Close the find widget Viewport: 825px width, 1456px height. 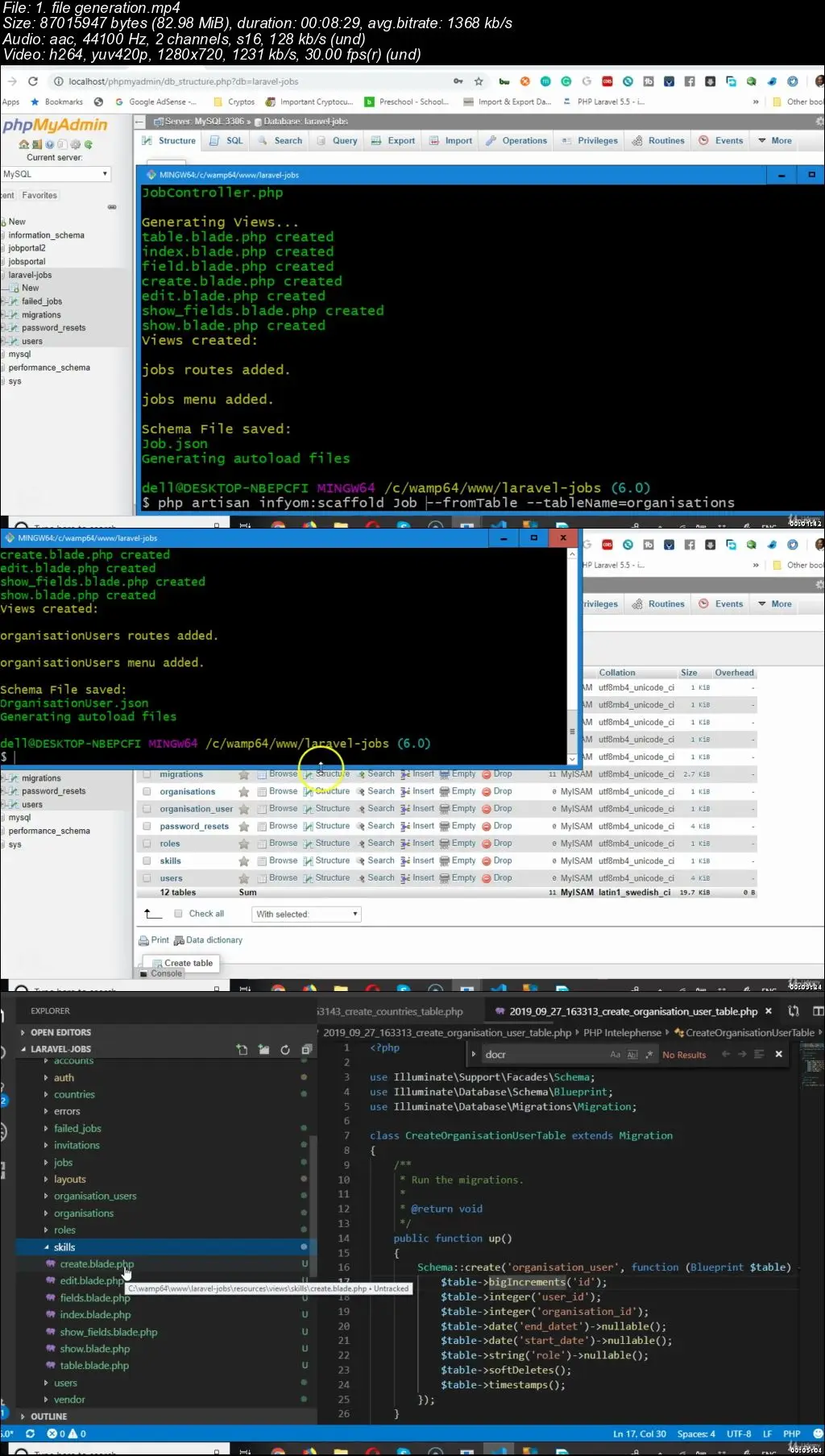(x=778, y=1054)
